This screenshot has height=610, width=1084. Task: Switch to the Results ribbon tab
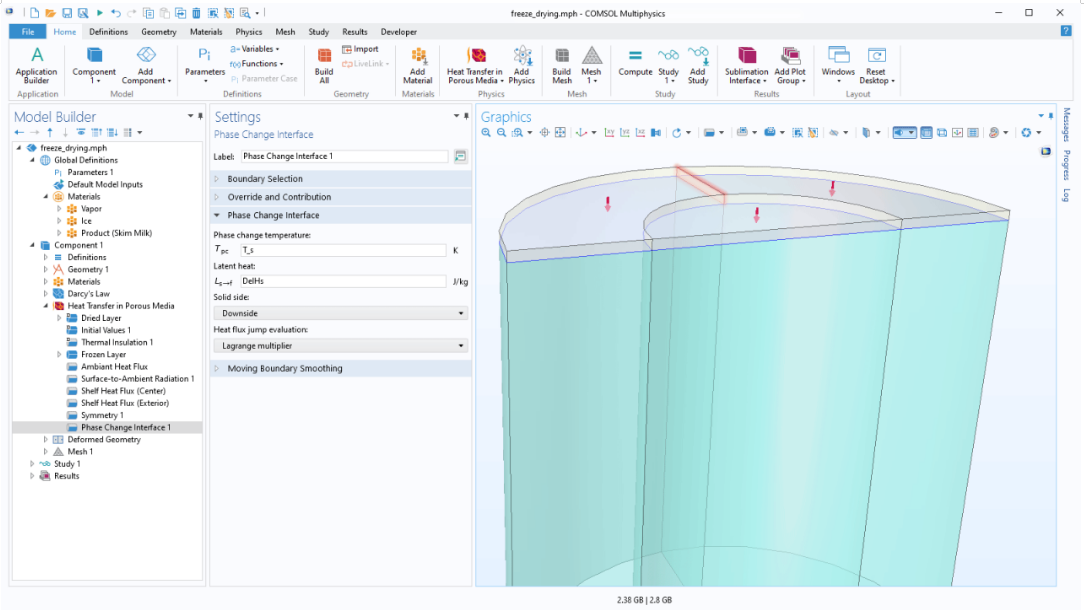click(355, 32)
